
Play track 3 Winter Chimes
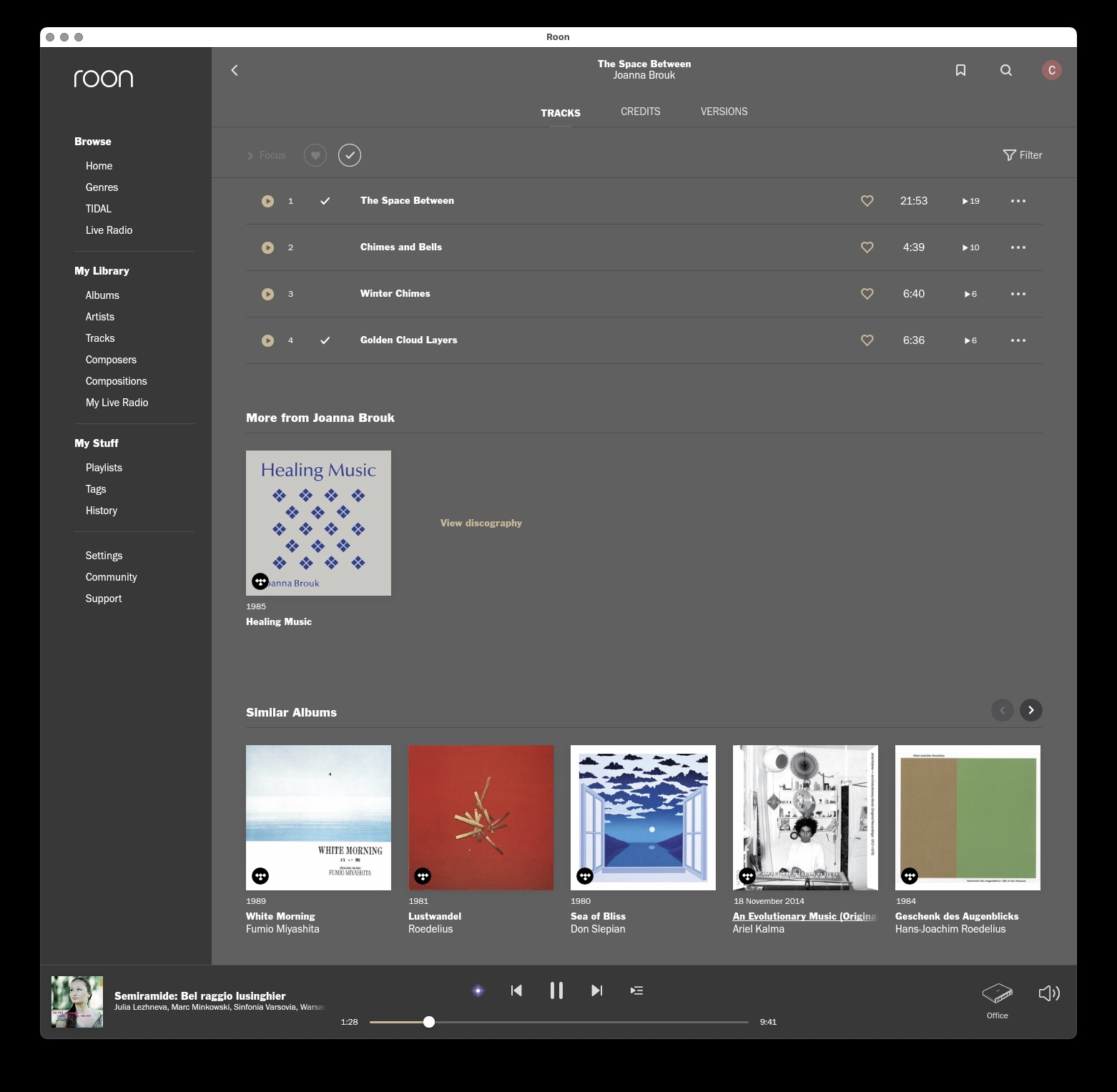click(267, 294)
